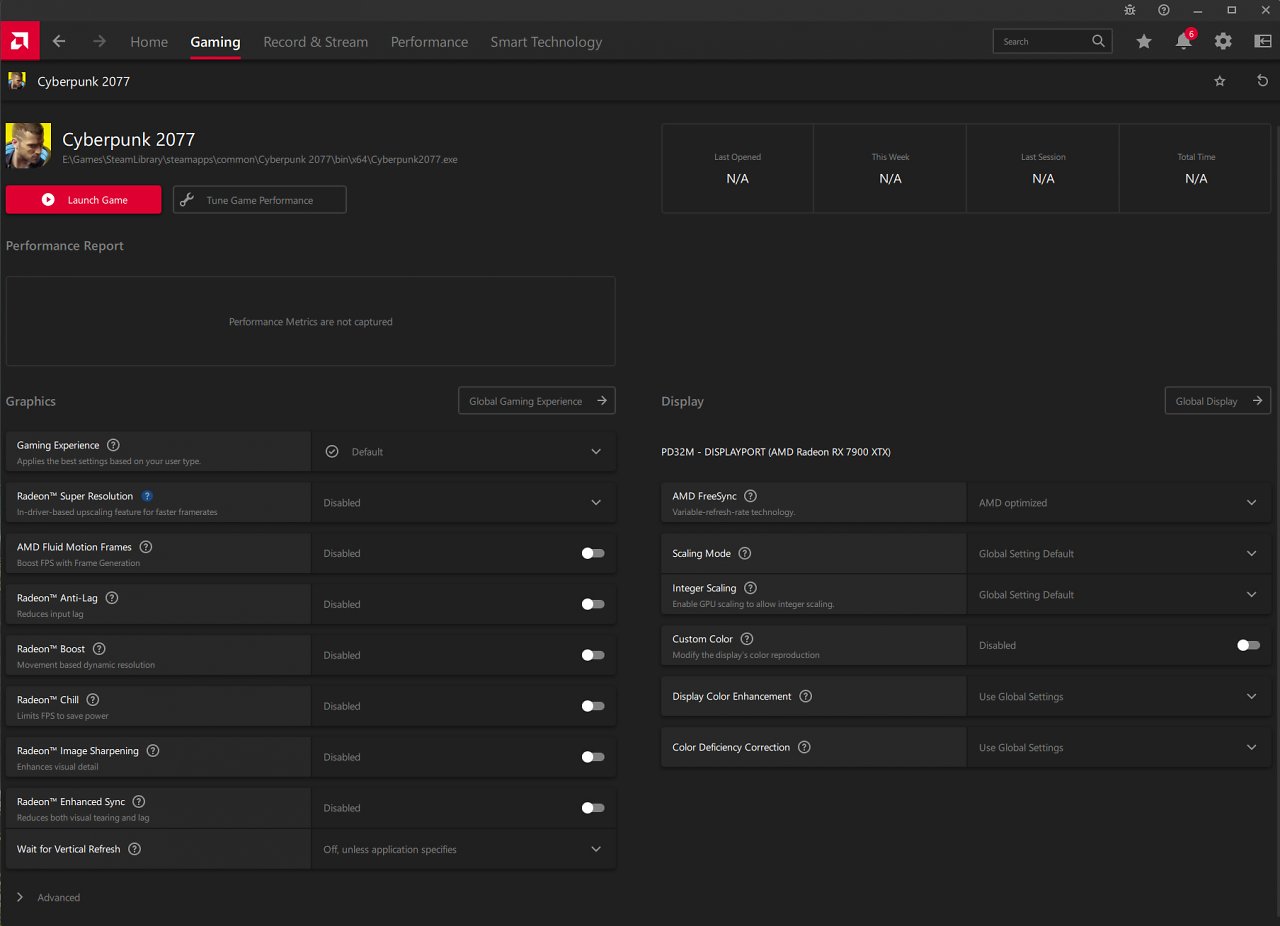The height and width of the screenshot is (926, 1280).
Task: Reset game profile with circular arrow
Action: [1262, 81]
